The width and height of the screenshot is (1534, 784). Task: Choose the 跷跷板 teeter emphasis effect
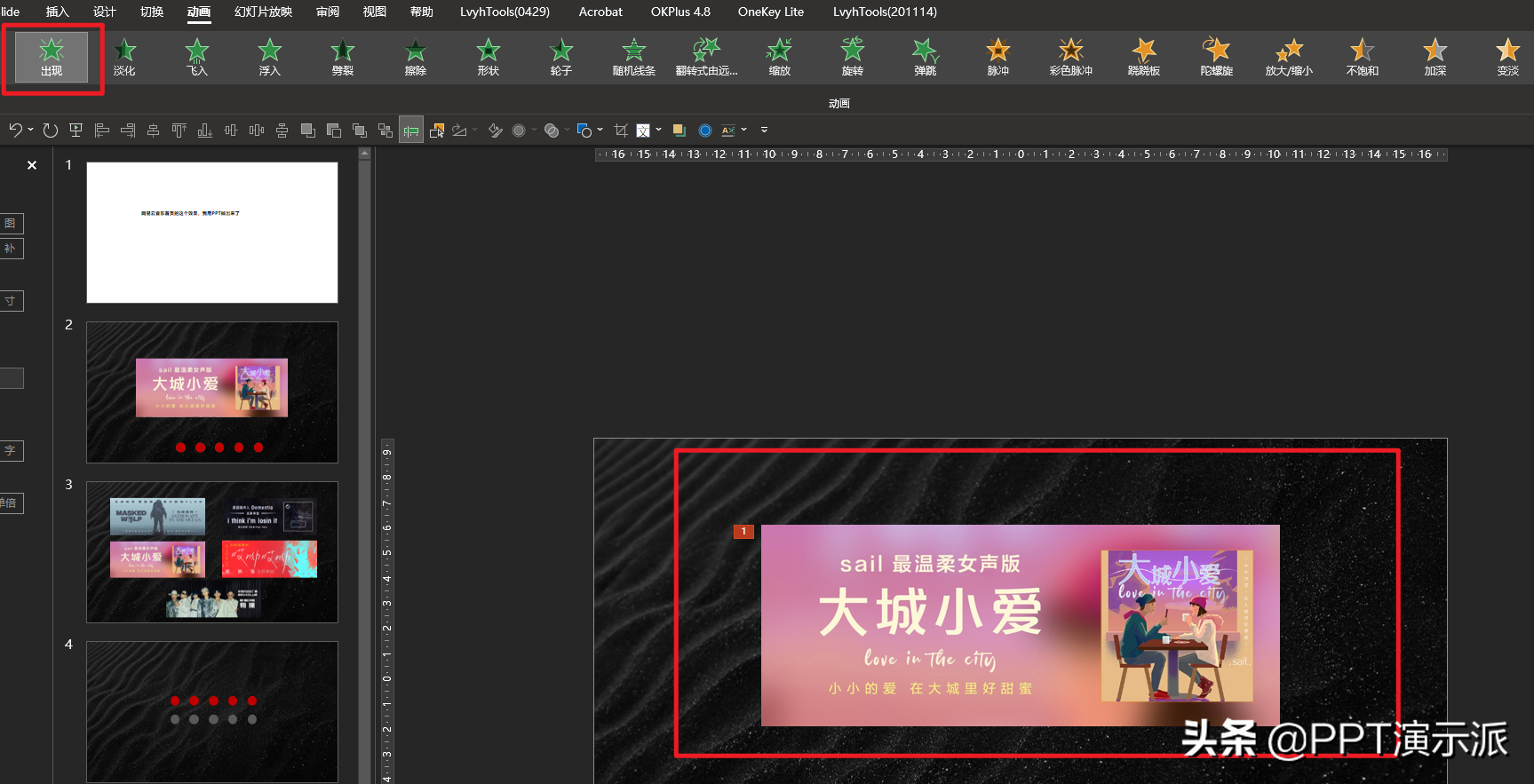(x=1144, y=57)
